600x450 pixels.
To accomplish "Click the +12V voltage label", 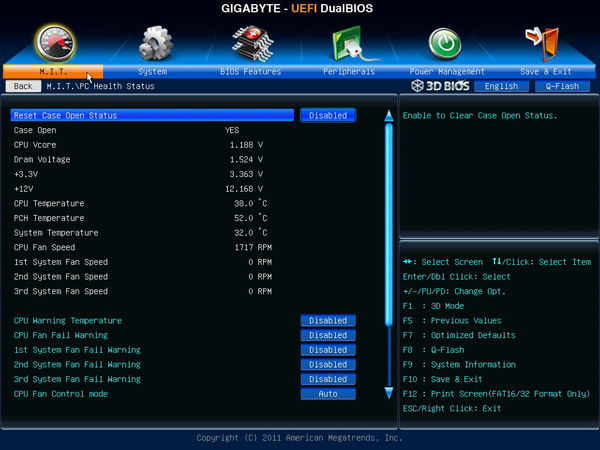I will coord(24,189).
